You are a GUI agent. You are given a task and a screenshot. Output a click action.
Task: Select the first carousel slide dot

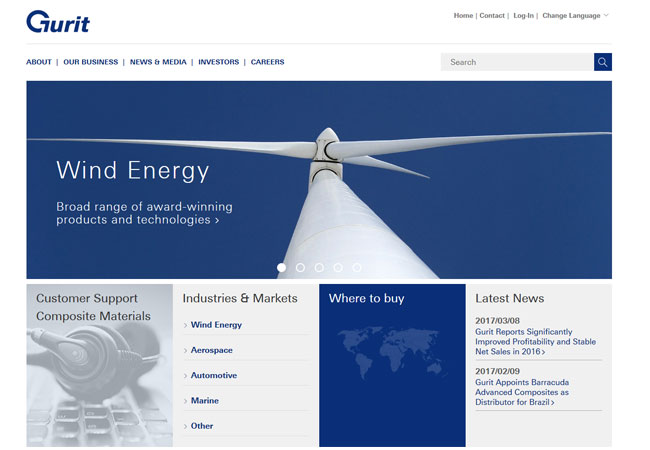coord(282,268)
